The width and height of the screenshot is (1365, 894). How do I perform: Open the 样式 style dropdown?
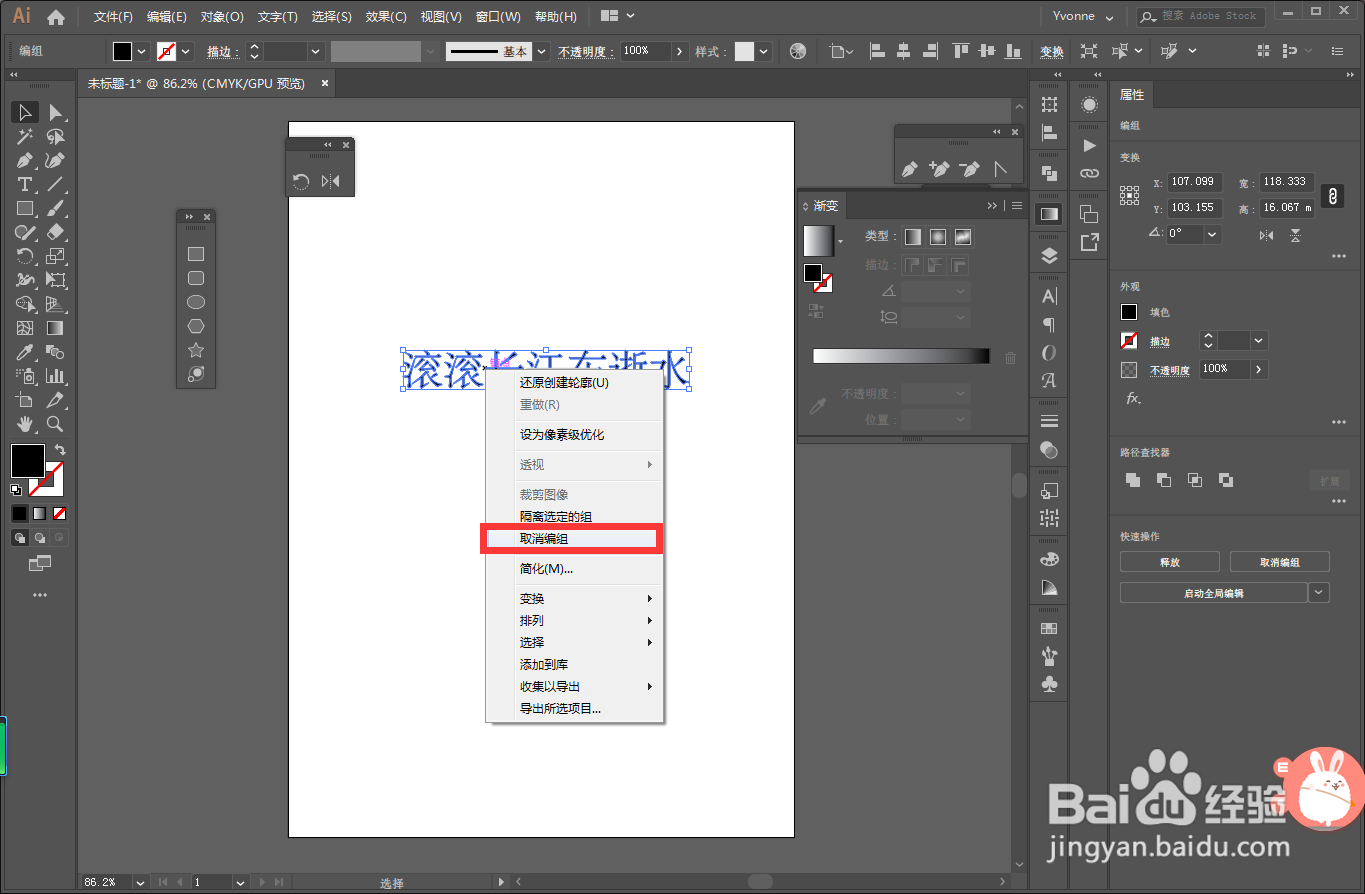762,51
